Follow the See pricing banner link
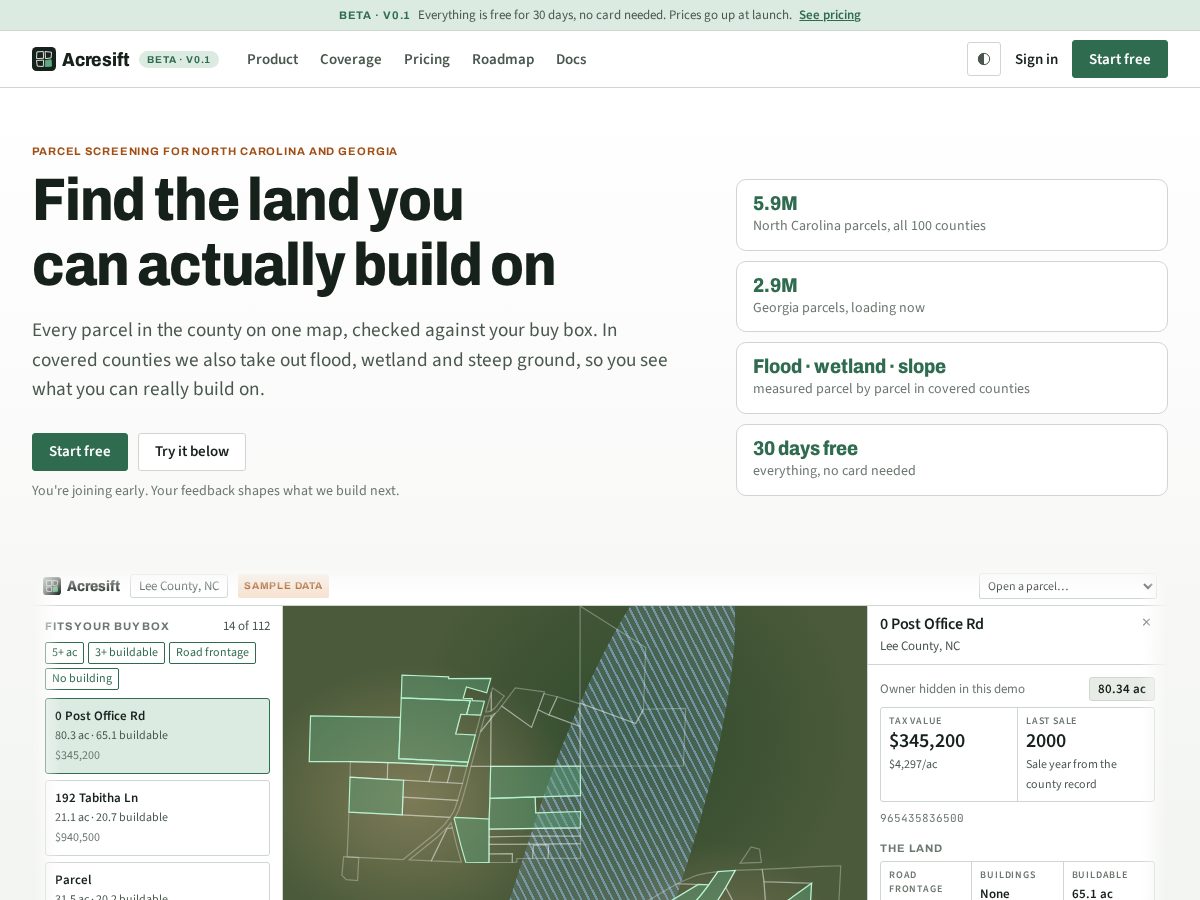Screen dimensions: 1200x900 830,15
